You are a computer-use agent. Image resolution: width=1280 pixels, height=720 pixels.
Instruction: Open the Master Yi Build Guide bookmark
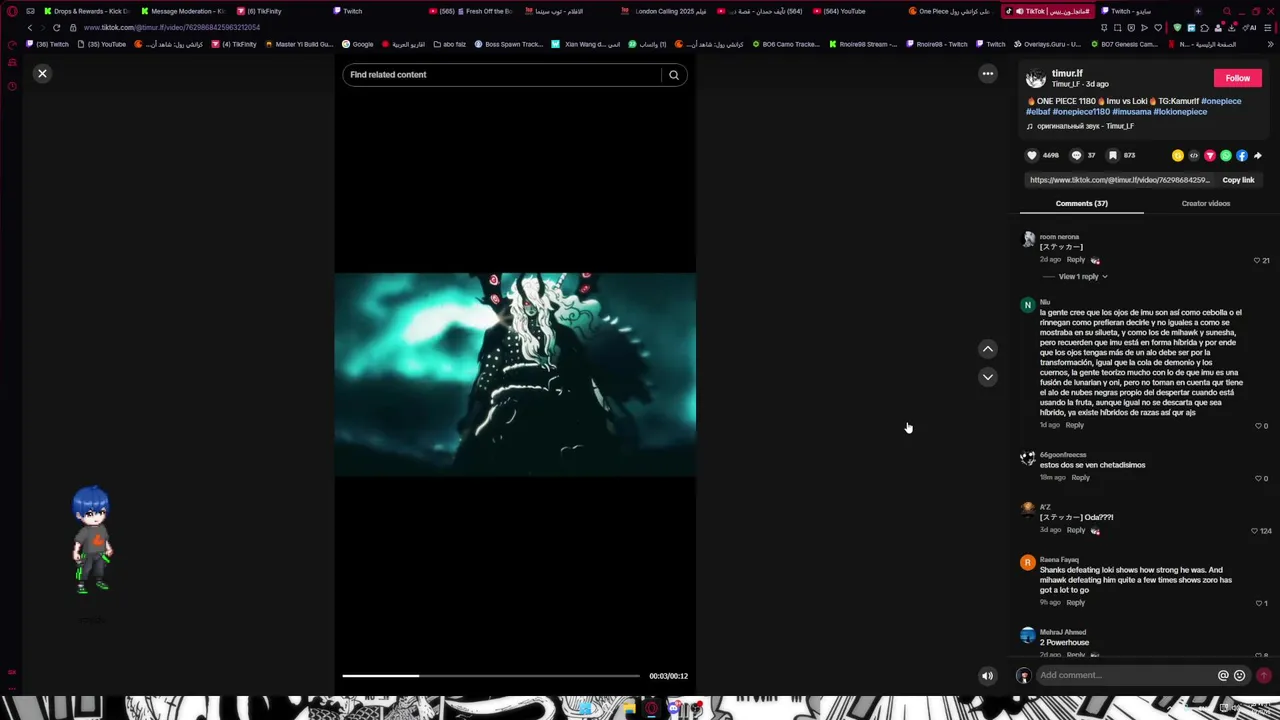click(x=299, y=44)
